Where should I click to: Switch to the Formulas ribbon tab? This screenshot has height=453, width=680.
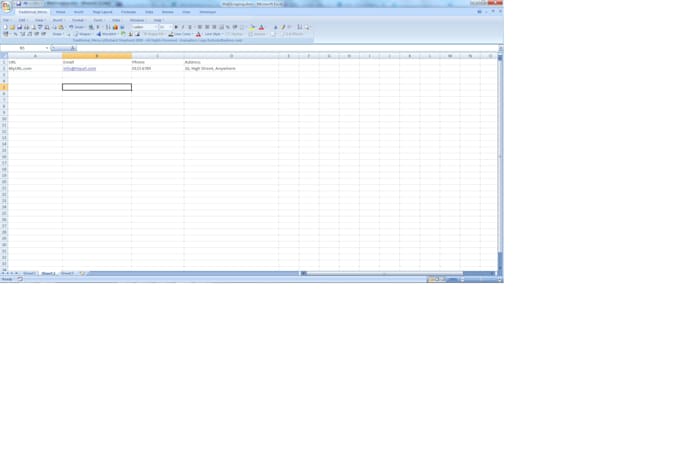[x=128, y=12]
